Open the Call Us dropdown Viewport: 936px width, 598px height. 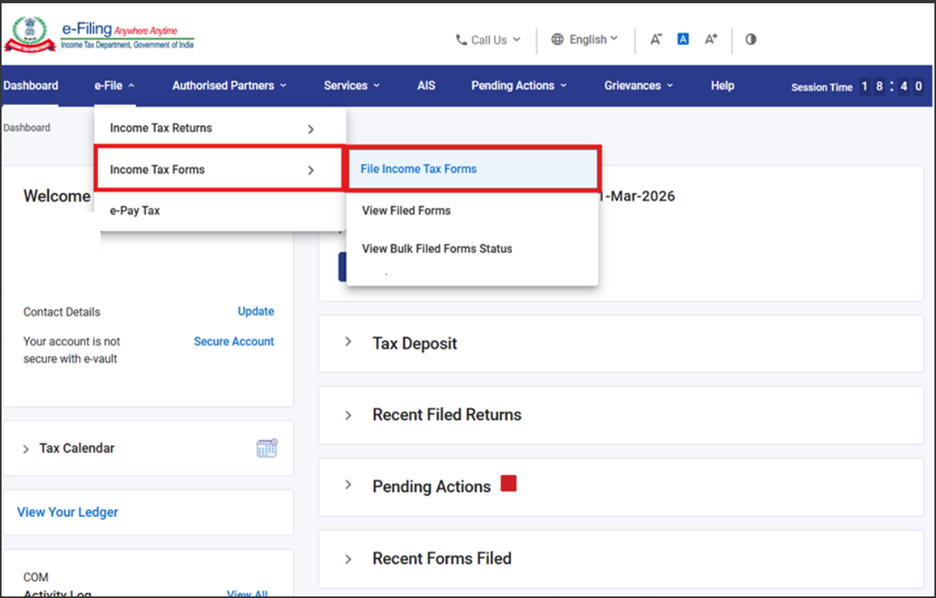pyautogui.click(x=488, y=40)
